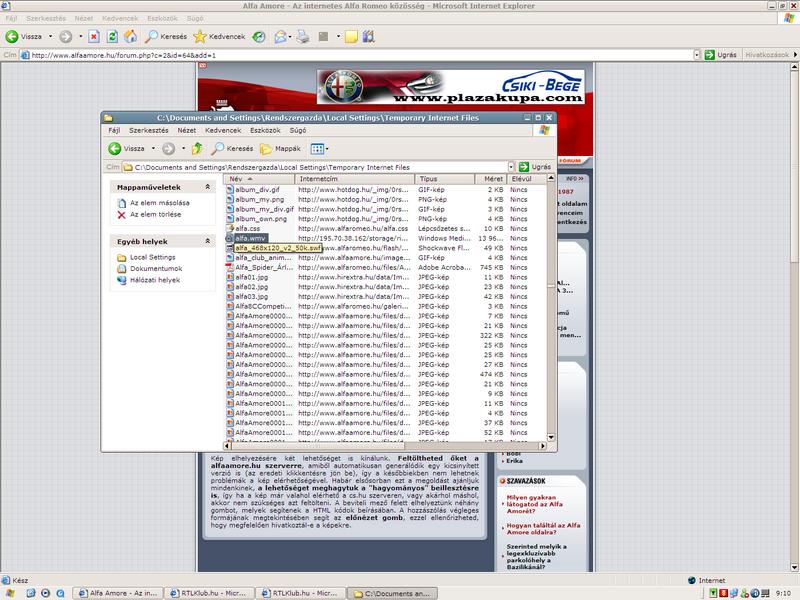Open the Eszközök menu in Internet Explorer
Viewport: 800px width, 600px height.
click(x=162, y=18)
